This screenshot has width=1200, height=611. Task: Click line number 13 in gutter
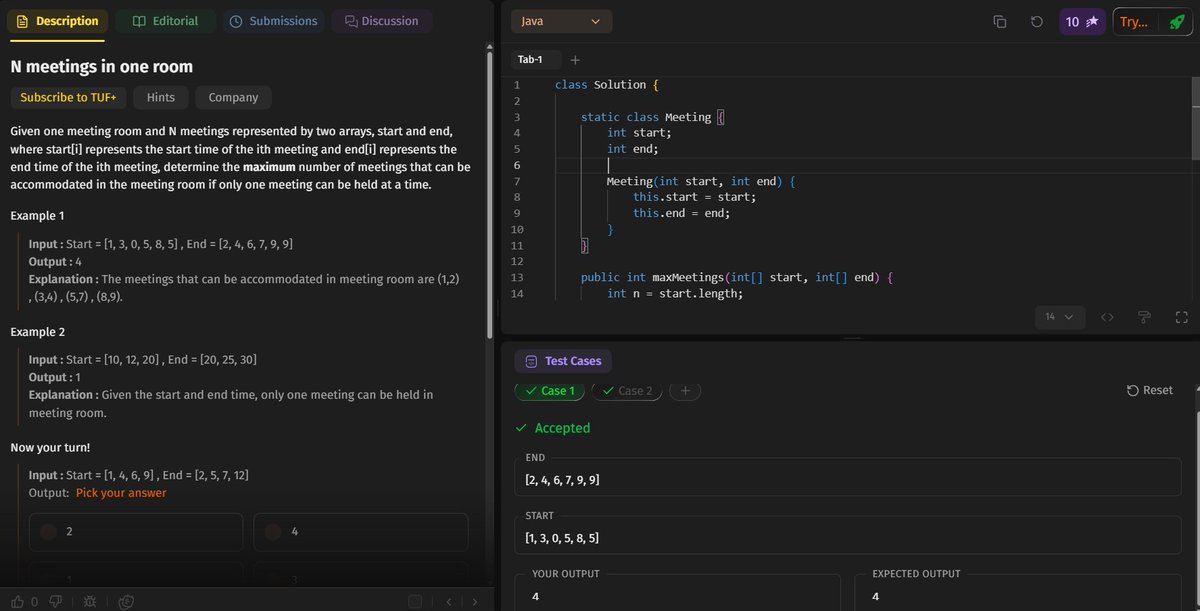coord(517,277)
